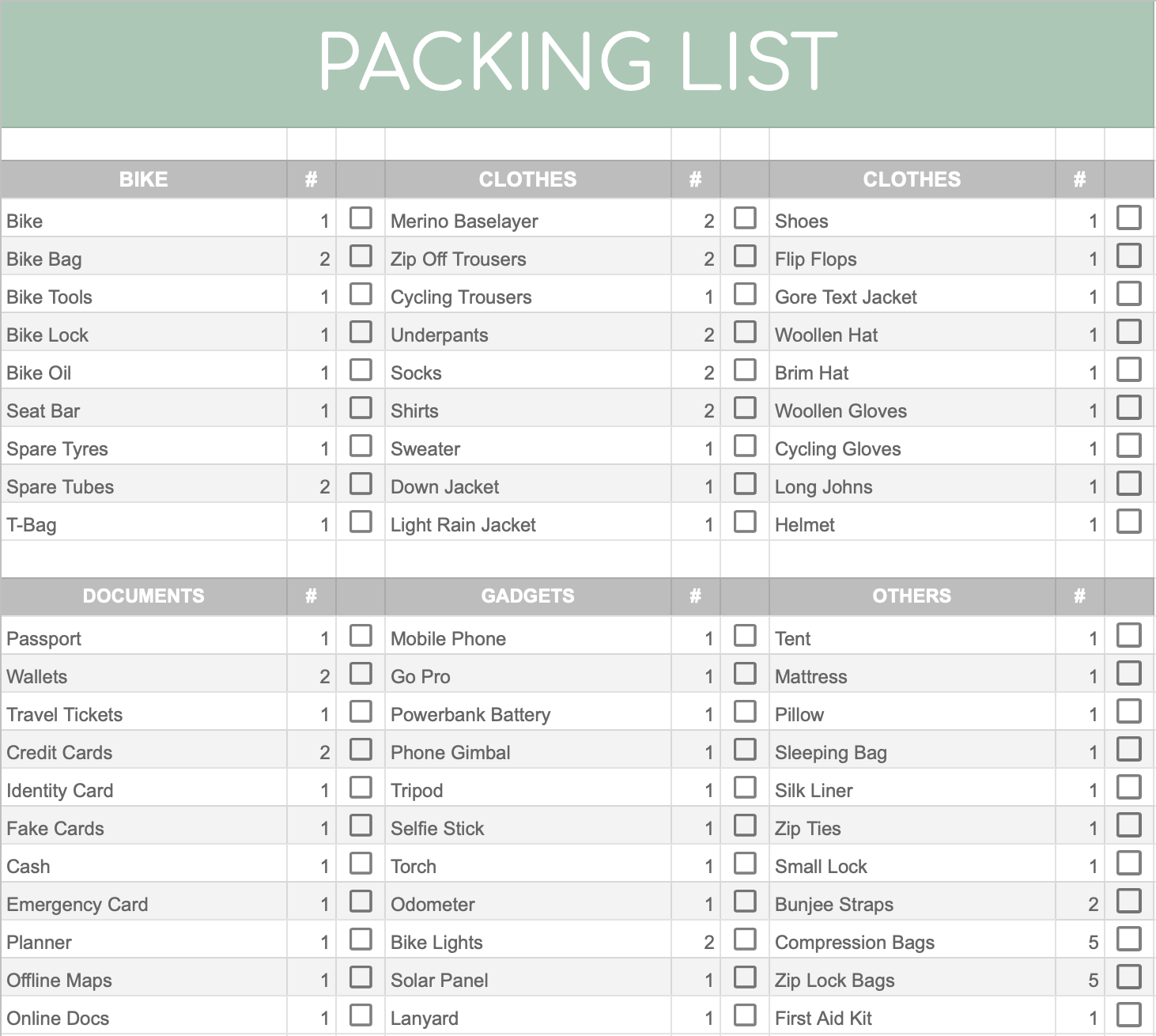This screenshot has height=1036, width=1156.
Task: Tick the Down Jacket checkbox
Action: click(x=745, y=483)
